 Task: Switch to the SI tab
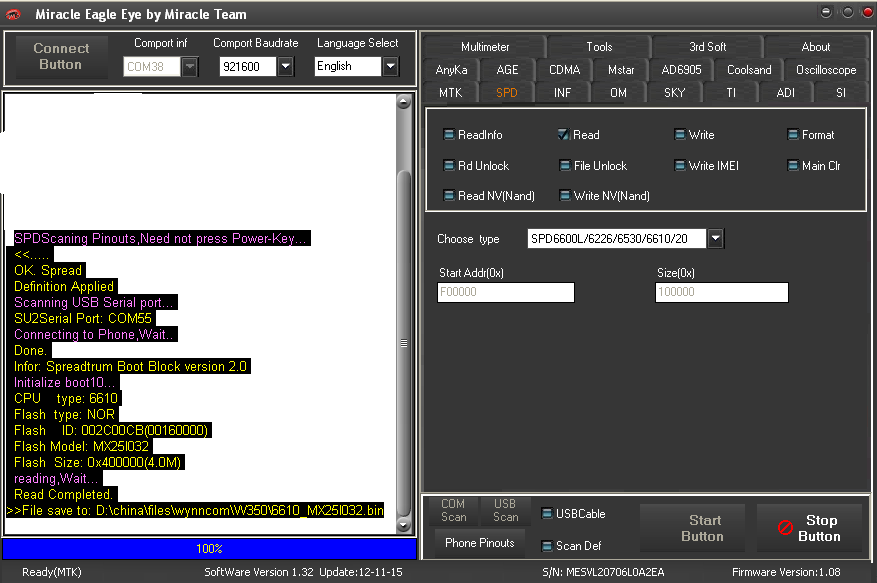841,93
